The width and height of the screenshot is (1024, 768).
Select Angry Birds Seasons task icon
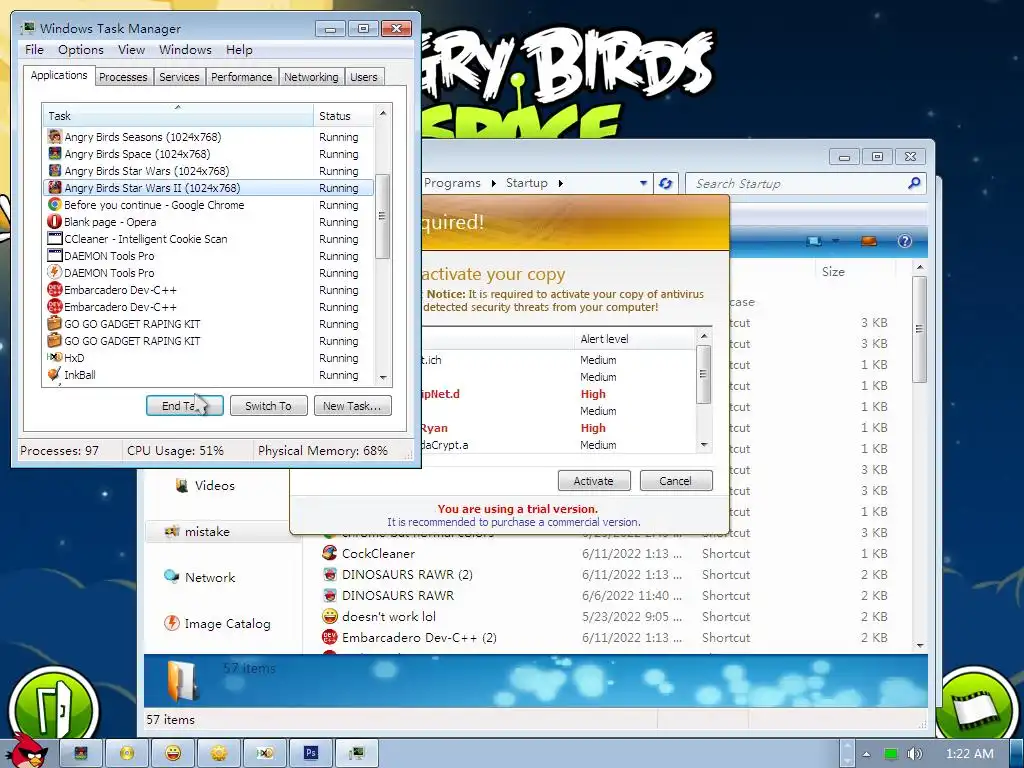55,136
